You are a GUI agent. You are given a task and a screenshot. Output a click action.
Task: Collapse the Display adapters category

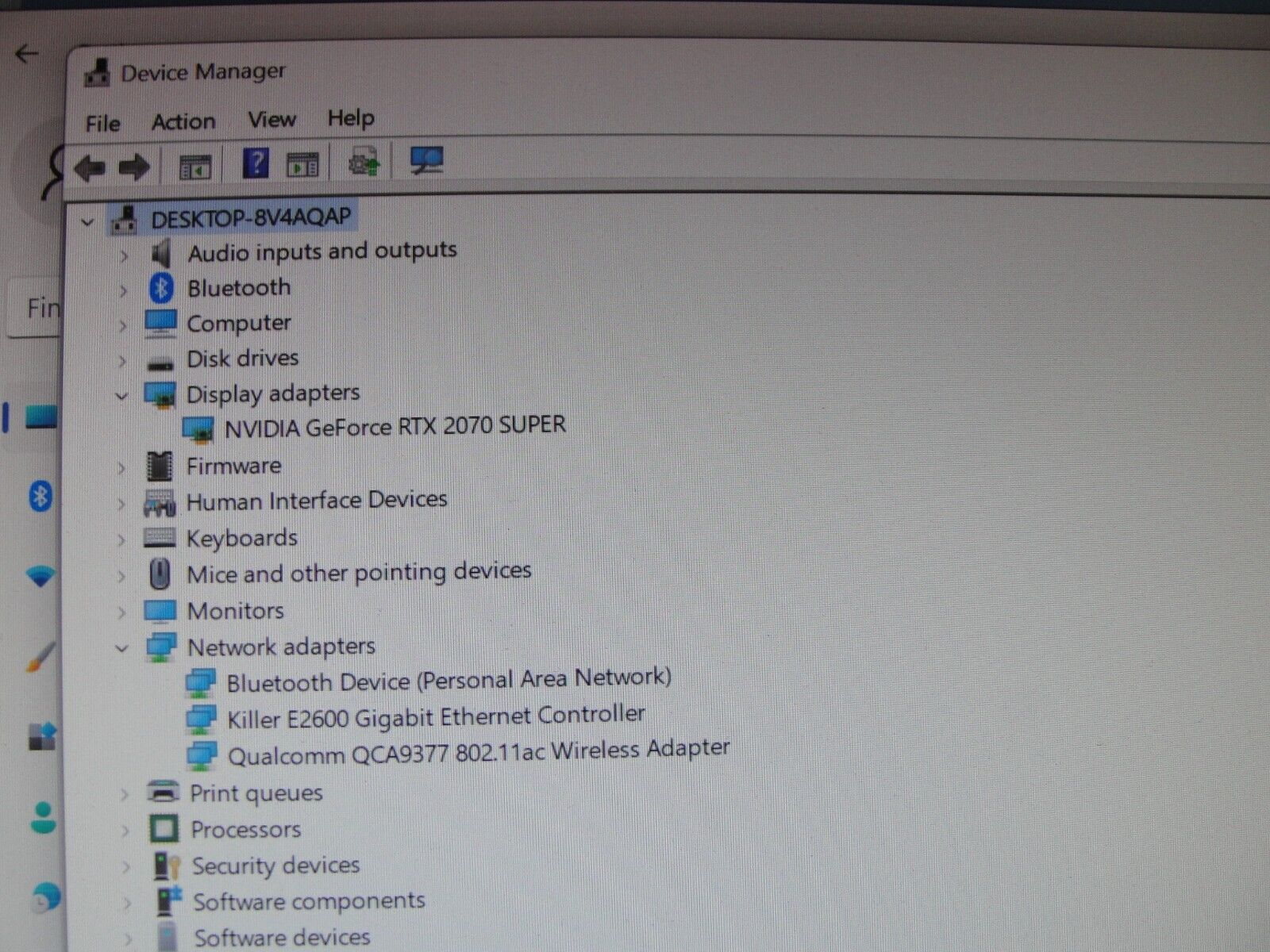[121, 395]
